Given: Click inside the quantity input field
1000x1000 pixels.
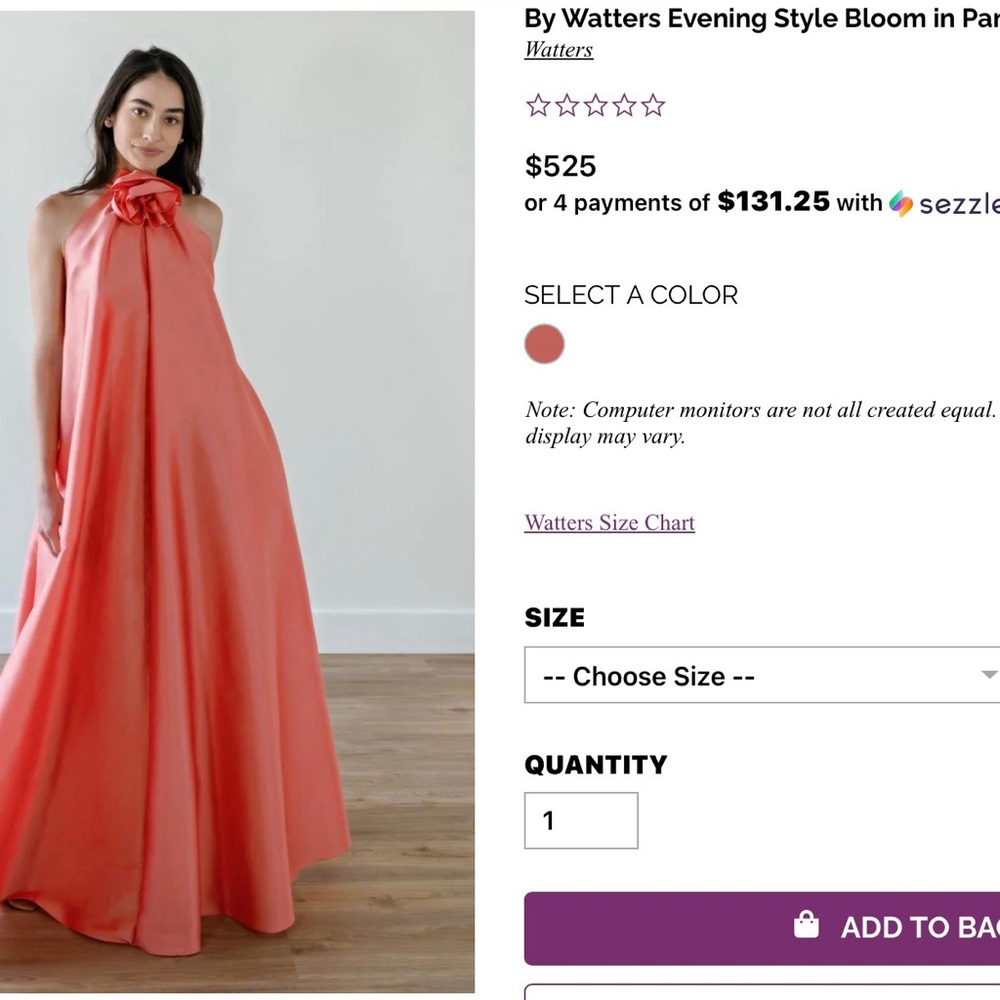Looking at the screenshot, I should pos(580,820).
